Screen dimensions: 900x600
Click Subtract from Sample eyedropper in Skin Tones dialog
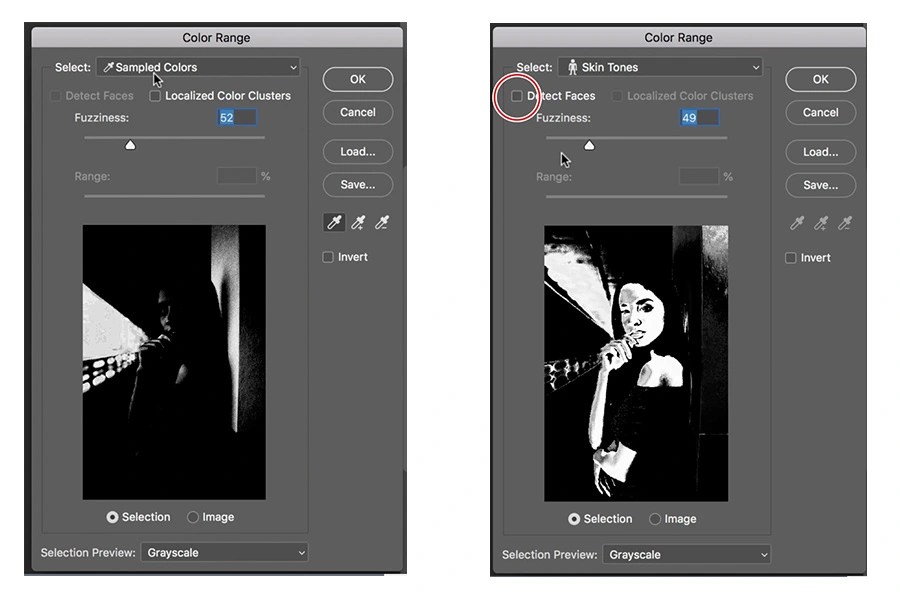pyautogui.click(x=845, y=223)
